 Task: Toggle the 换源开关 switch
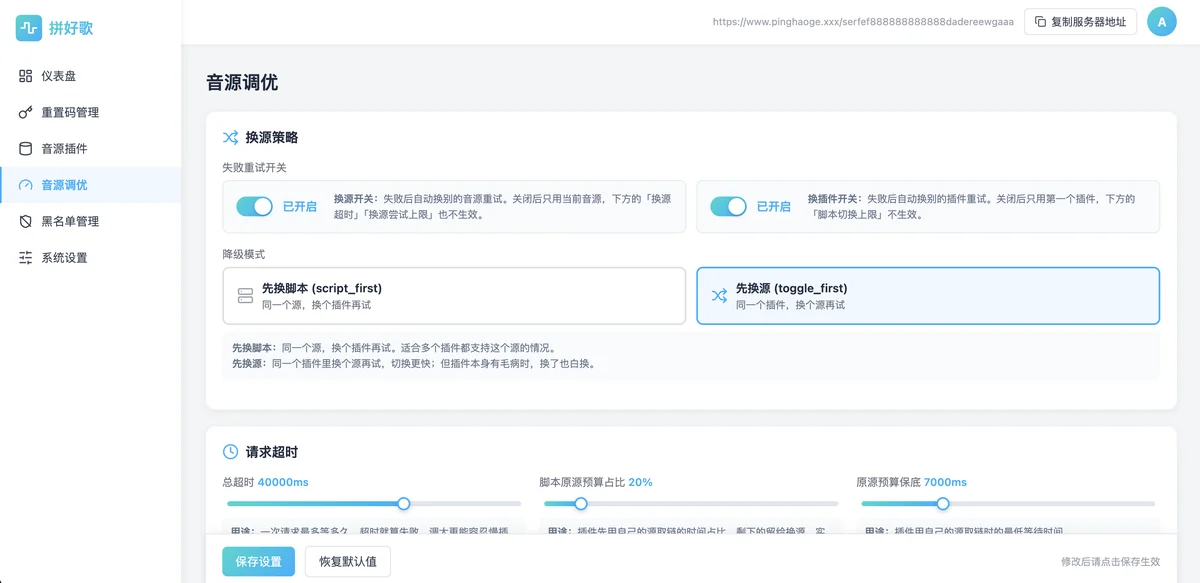click(x=254, y=206)
